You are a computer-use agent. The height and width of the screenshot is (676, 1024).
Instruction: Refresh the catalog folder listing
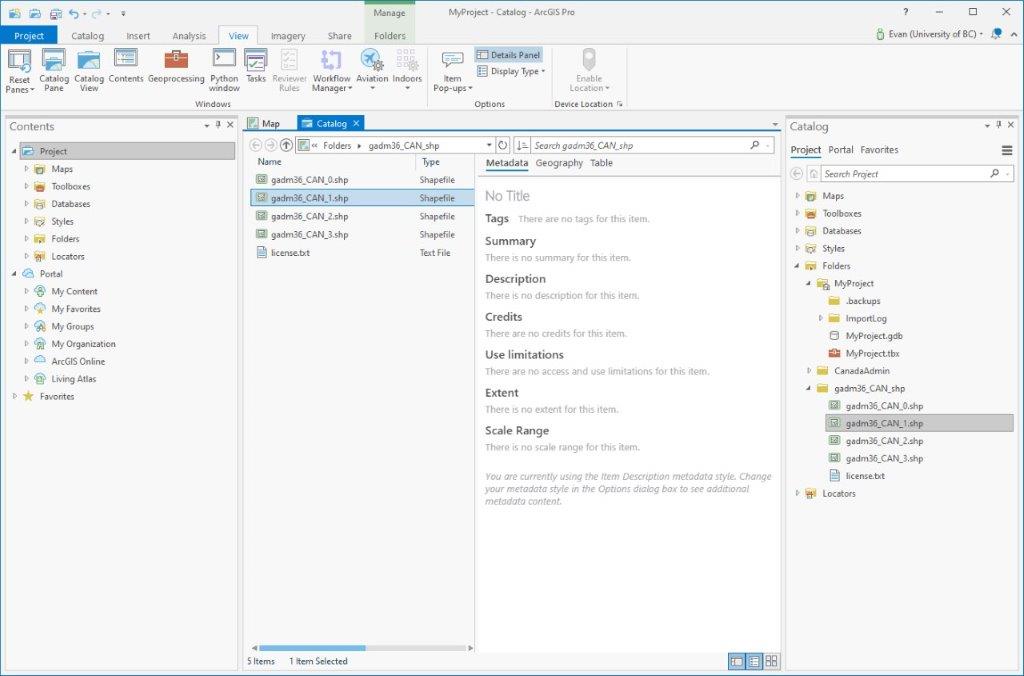point(502,145)
